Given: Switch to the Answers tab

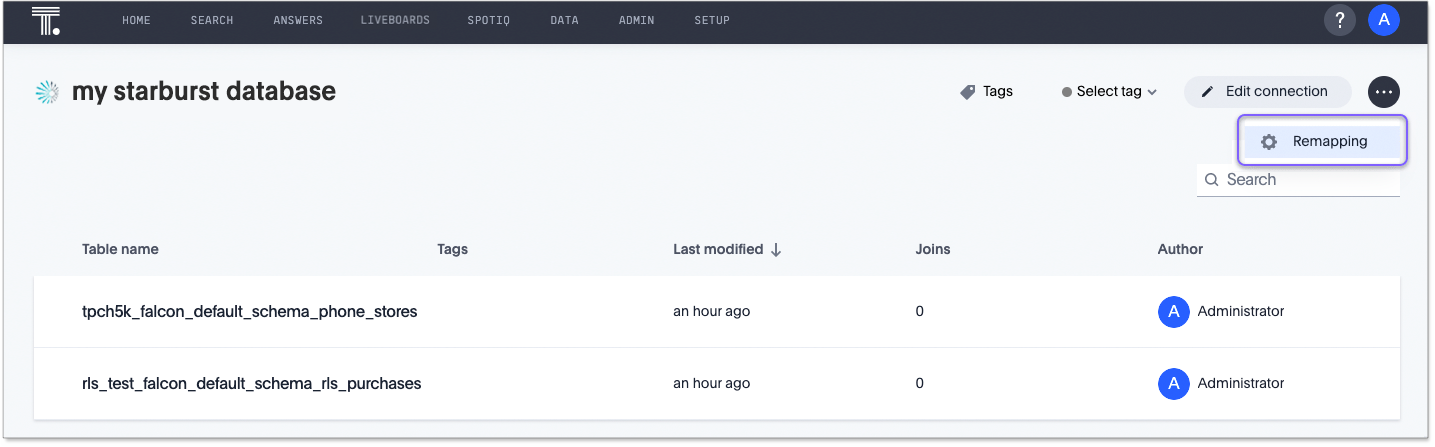Looking at the screenshot, I should click(297, 21).
